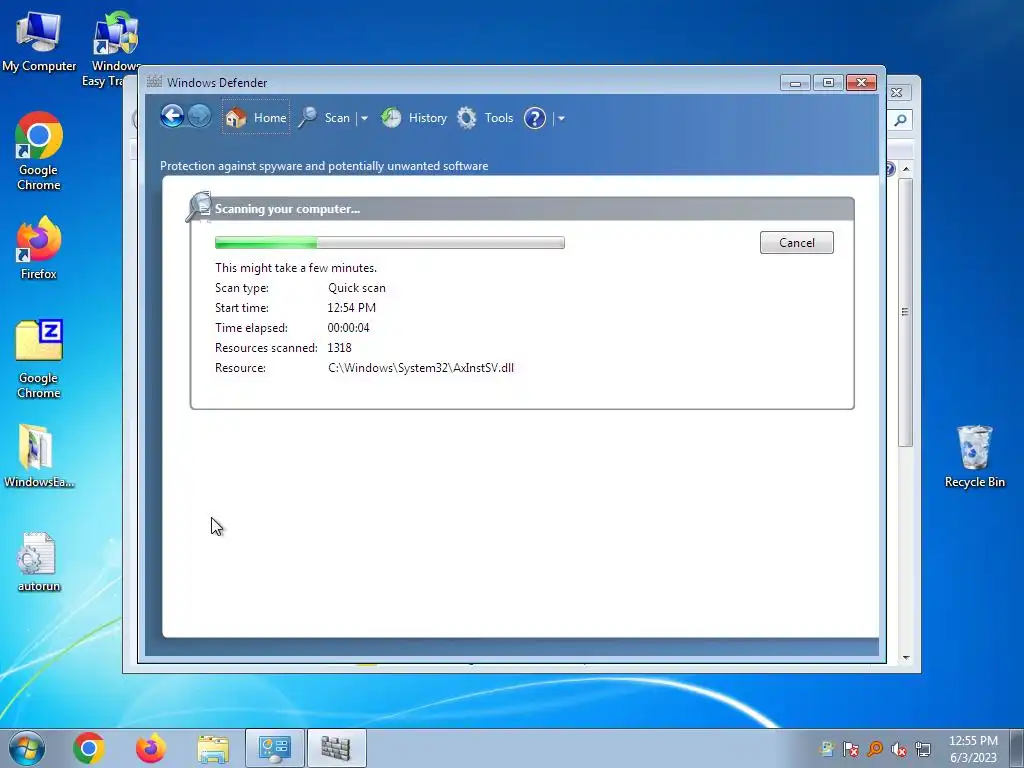The height and width of the screenshot is (768, 1024).
Task: Switch to the Control Panel taskbar button
Action: pos(275,748)
